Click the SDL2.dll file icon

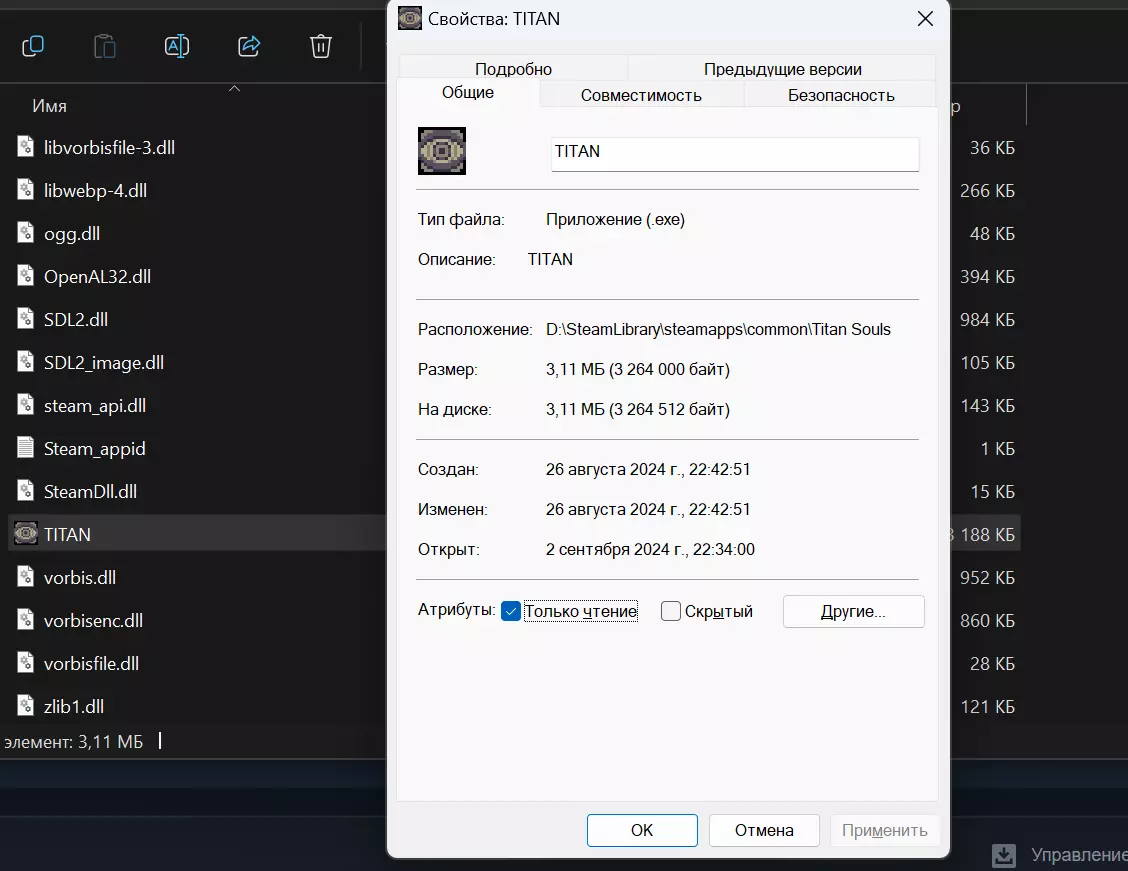25,319
